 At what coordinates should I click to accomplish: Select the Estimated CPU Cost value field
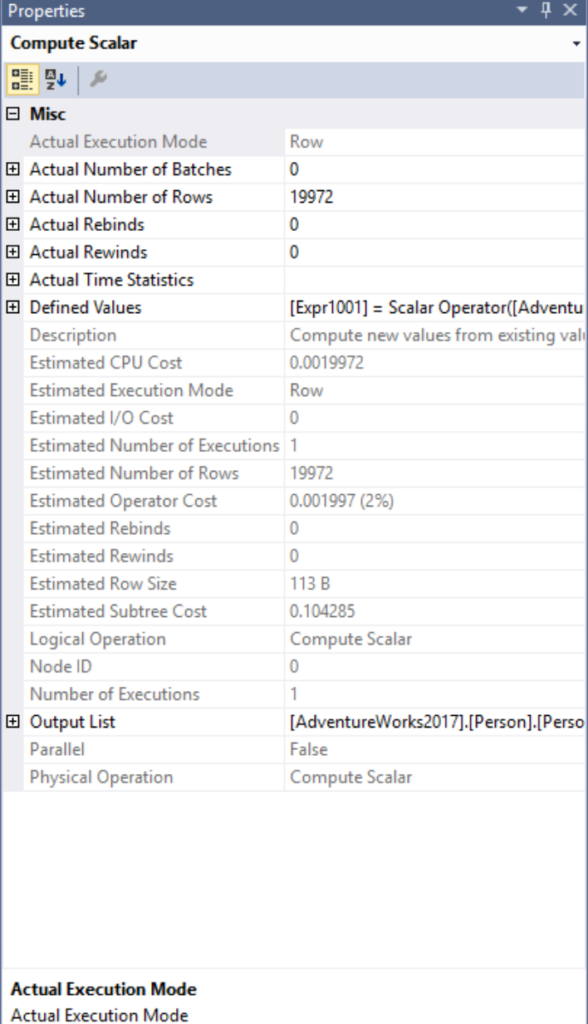tap(434, 362)
